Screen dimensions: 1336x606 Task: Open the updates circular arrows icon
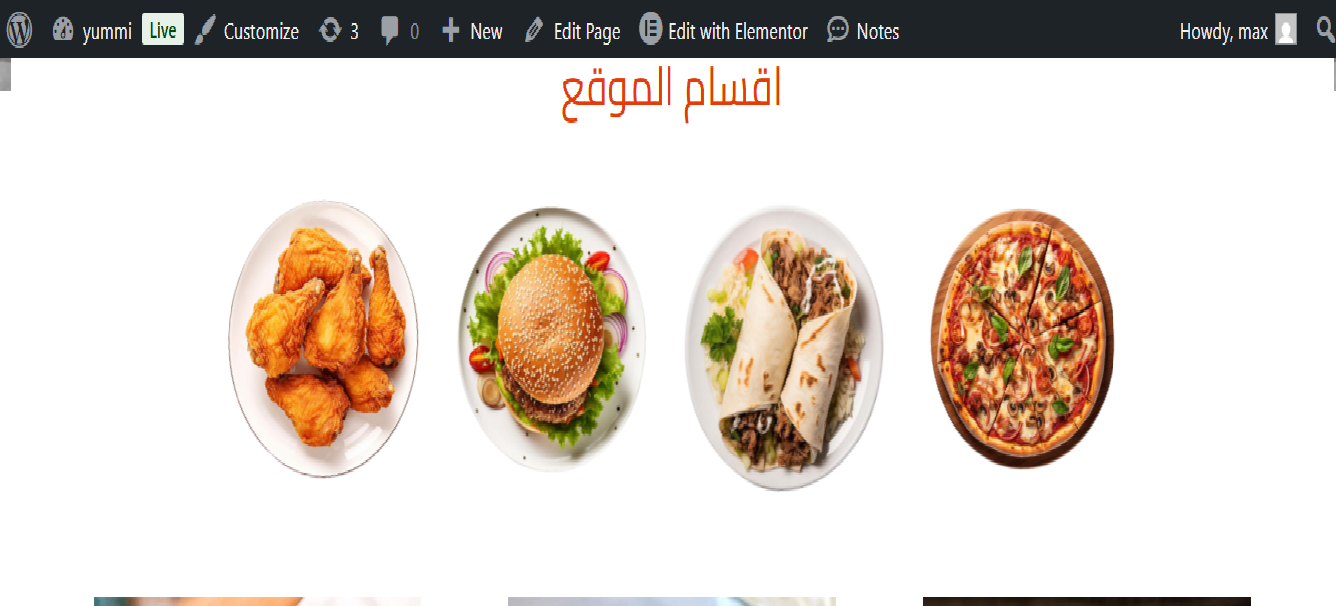(330, 31)
